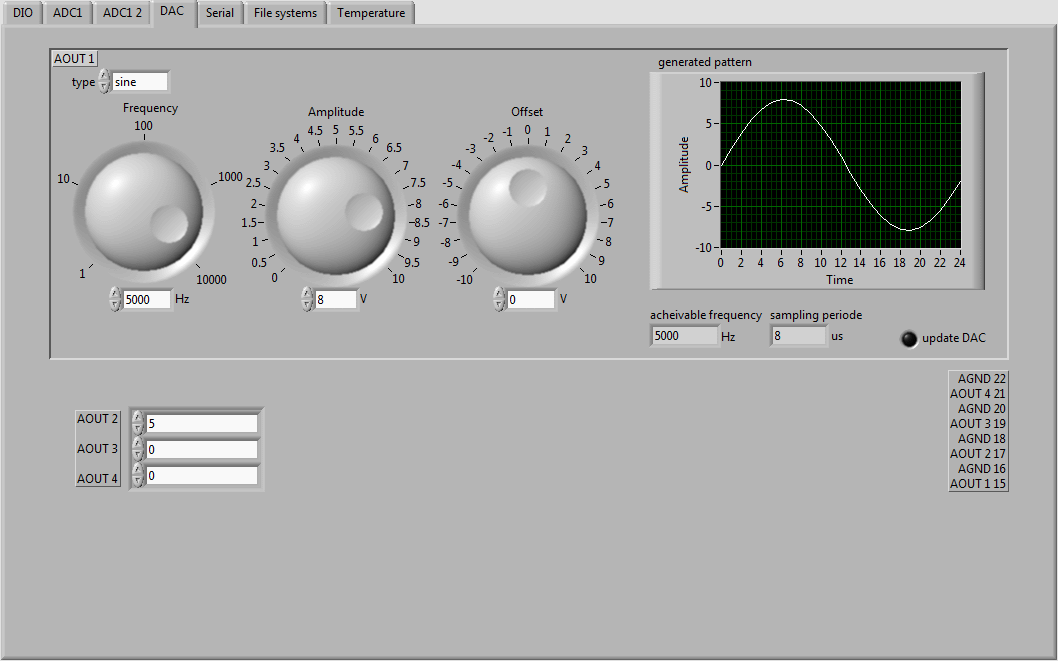Click the AGND 18 pin label
This screenshot has width=1058, height=661.
tap(982, 438)
